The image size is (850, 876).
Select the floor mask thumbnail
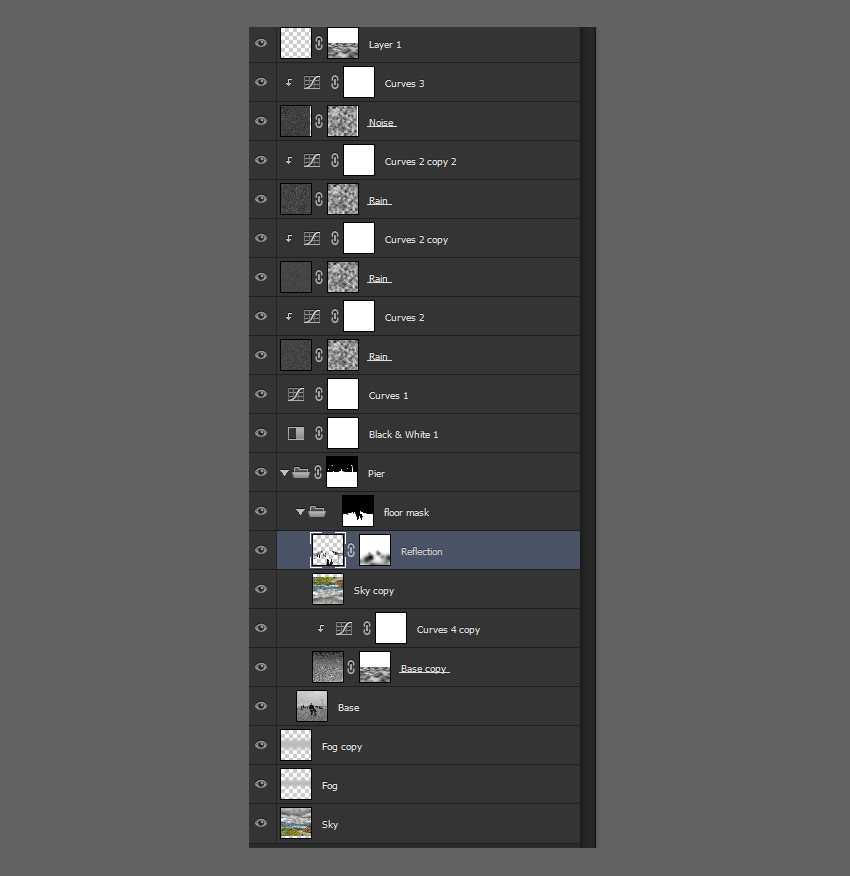358,511
